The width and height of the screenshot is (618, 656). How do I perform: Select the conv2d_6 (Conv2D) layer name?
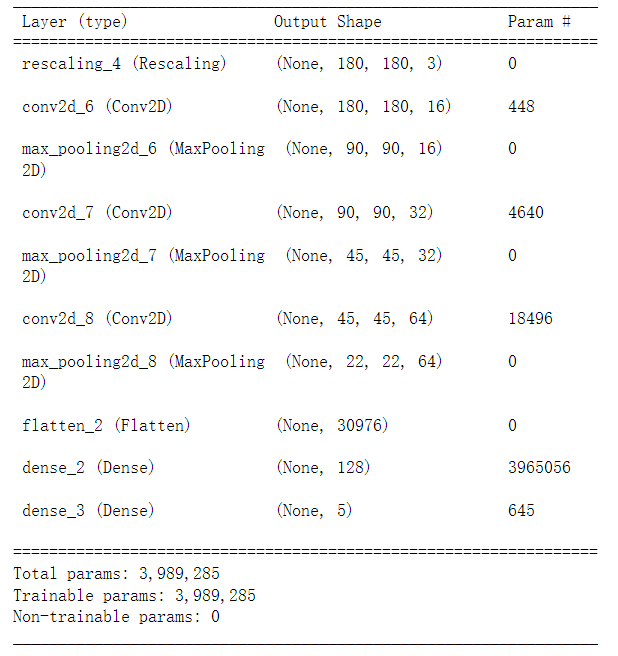(x=97, y=106)
